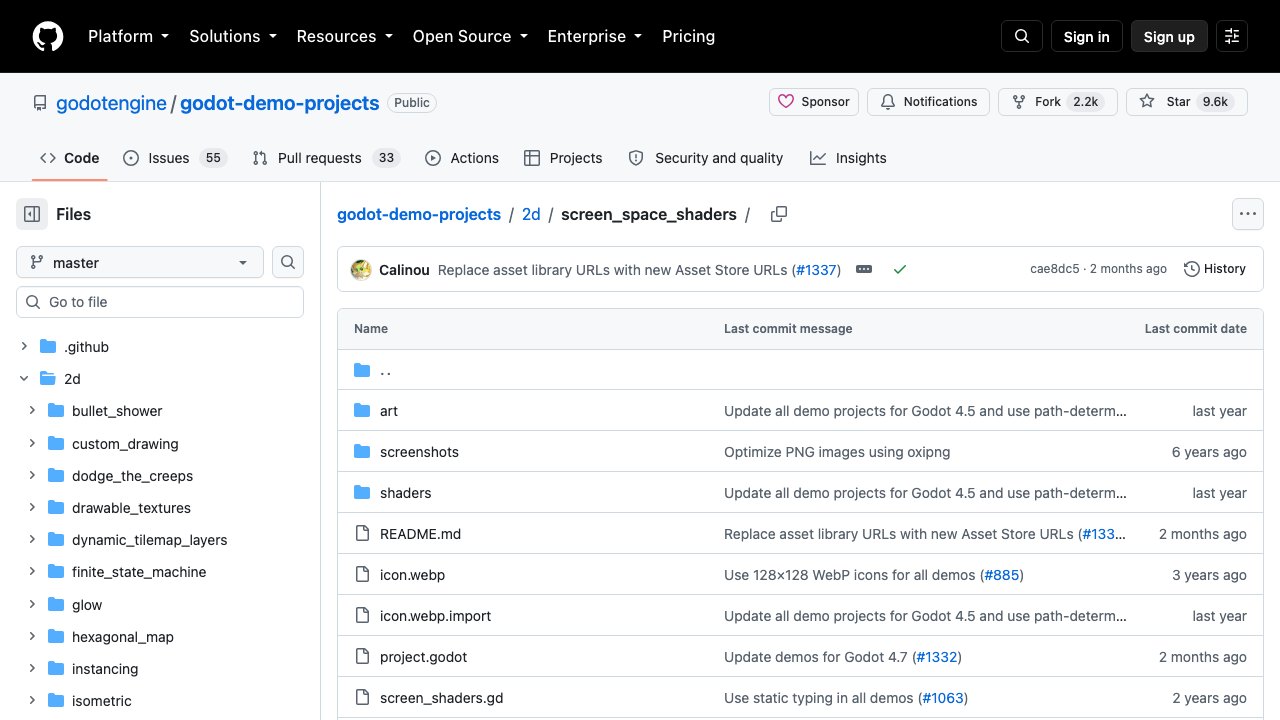Switch to the Issues tab
Image resolution: width=1280 pixels, height=720 pixels.
coord(175,158)
